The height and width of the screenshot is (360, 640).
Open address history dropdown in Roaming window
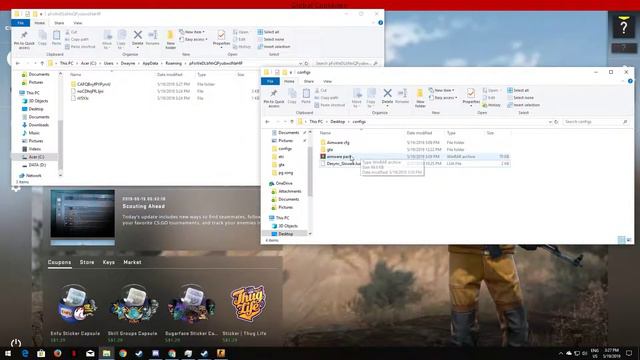pos(301,63)
